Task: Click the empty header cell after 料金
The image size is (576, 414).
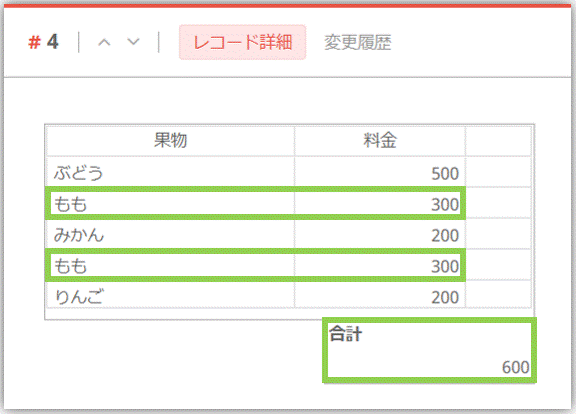Action: (498, 141)
